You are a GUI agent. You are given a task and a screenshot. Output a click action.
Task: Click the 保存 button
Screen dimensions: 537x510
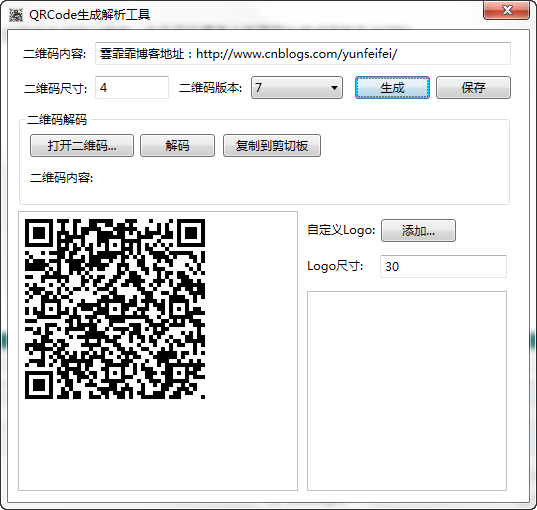pyautogui.click(x=473, y=88)
